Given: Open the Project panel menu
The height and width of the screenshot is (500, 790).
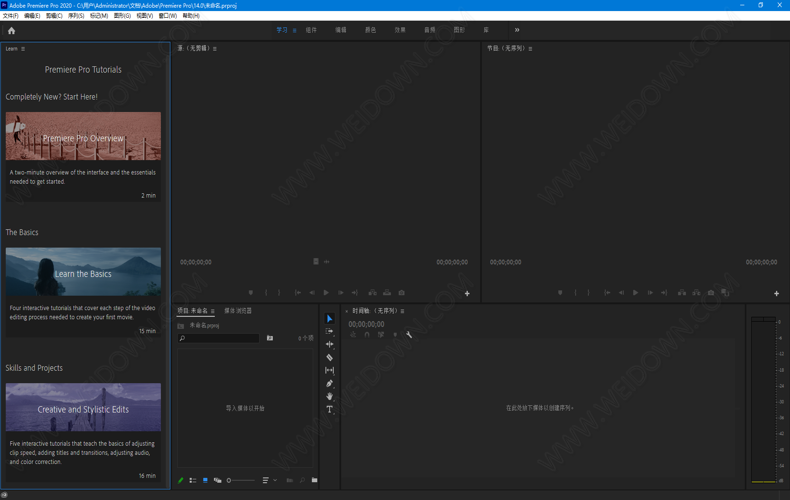Looking at the screenshot, I should (213, 311).
